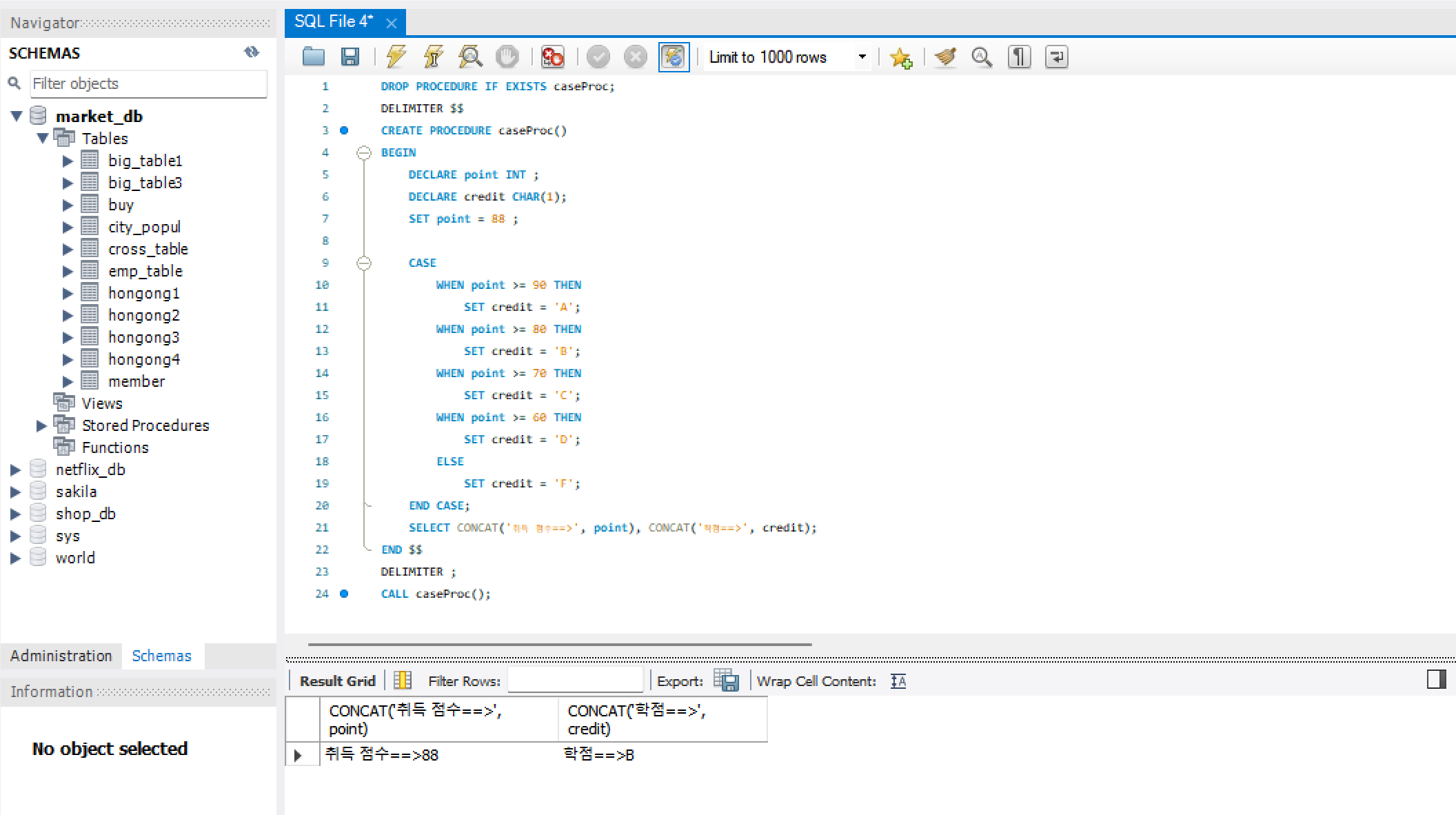Execute statement under cursor icon
This screenshot has width=1456, height=815.
[433, 57]
